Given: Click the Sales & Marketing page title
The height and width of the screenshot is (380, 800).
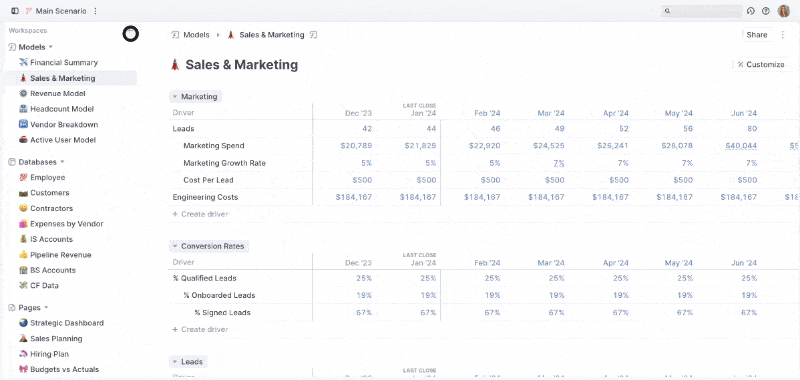Looking at the screenshot, I should (241, 65).
